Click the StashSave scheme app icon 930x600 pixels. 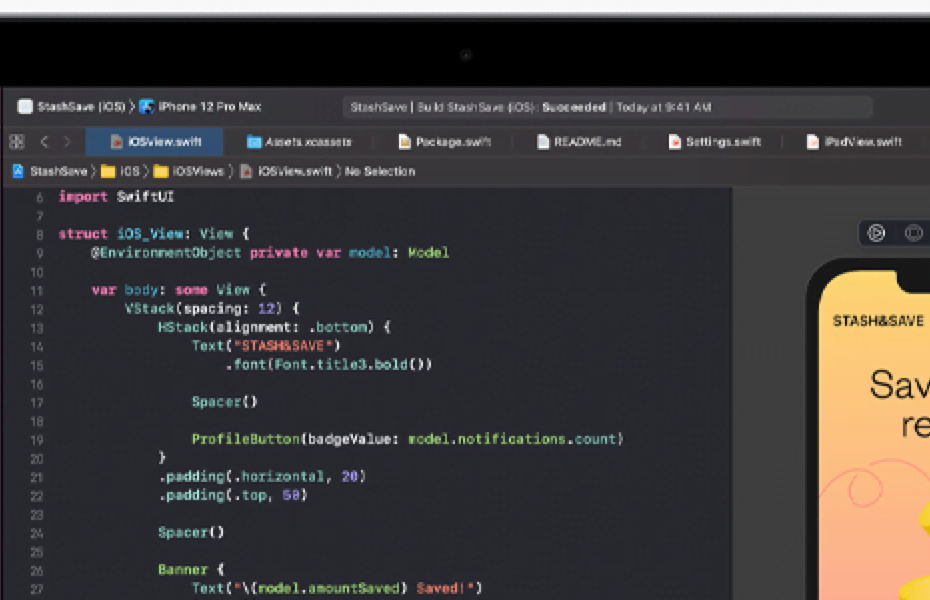coord(25,107)
